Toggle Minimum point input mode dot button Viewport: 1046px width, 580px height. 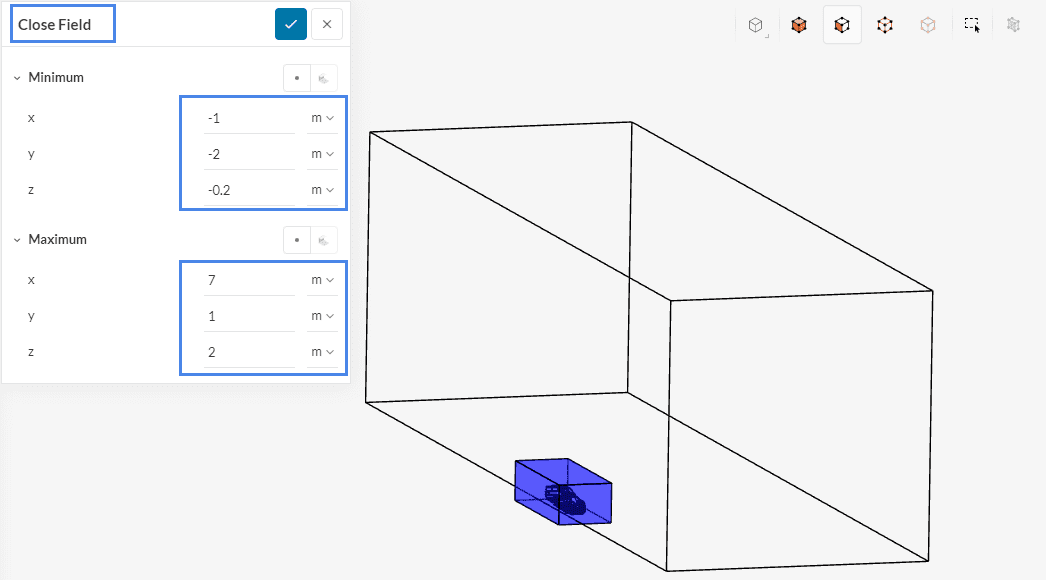tap(297, 77)
